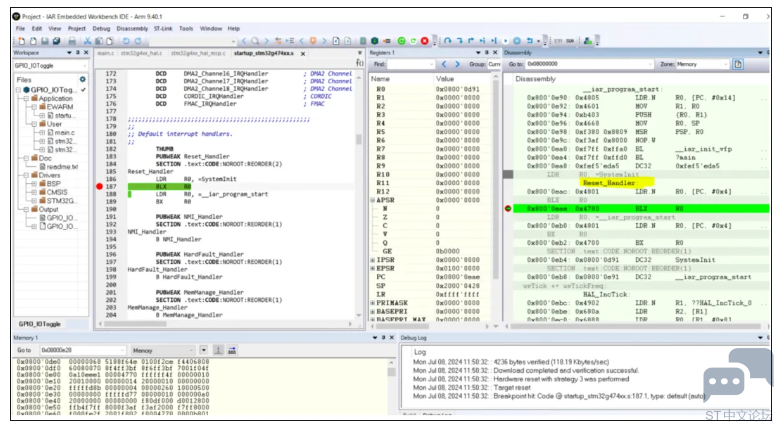
Task: Stop debugging with the red X icon
Action: (x=424, y=41)
